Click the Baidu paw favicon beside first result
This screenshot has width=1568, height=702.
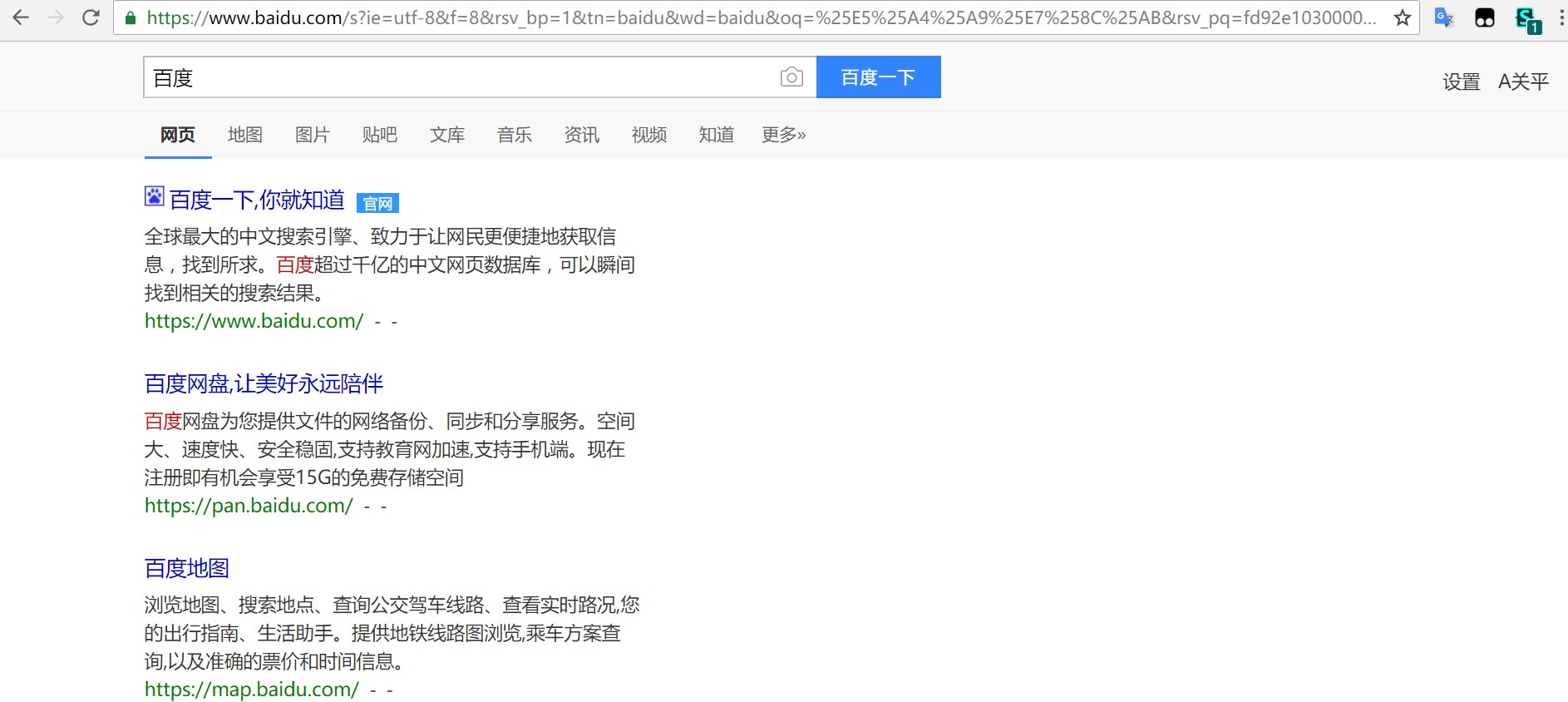click(x=154, y=196)
